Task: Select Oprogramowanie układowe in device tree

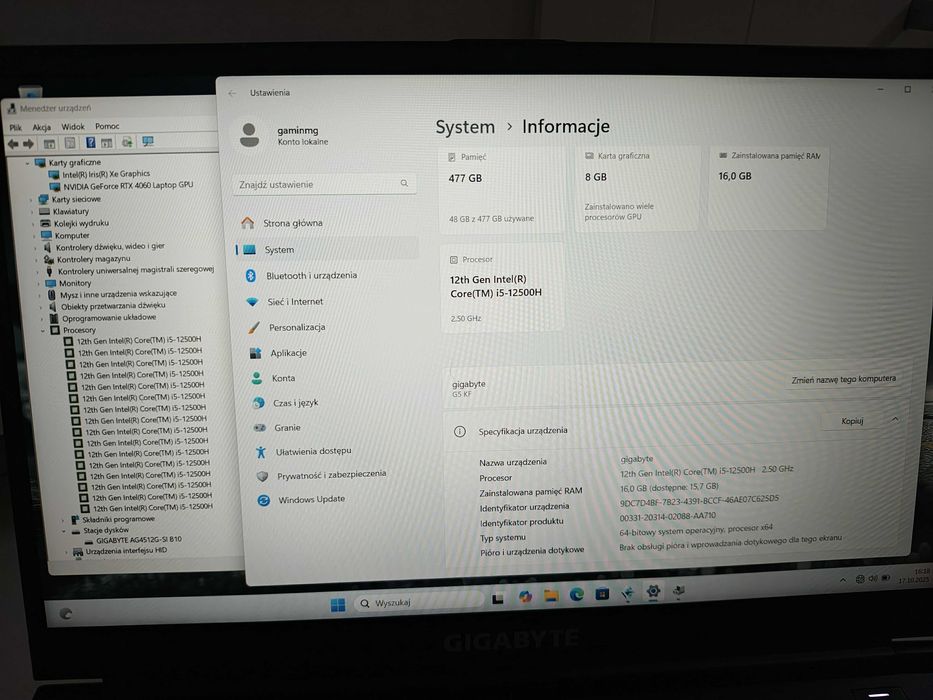Action: coord(109,318)
